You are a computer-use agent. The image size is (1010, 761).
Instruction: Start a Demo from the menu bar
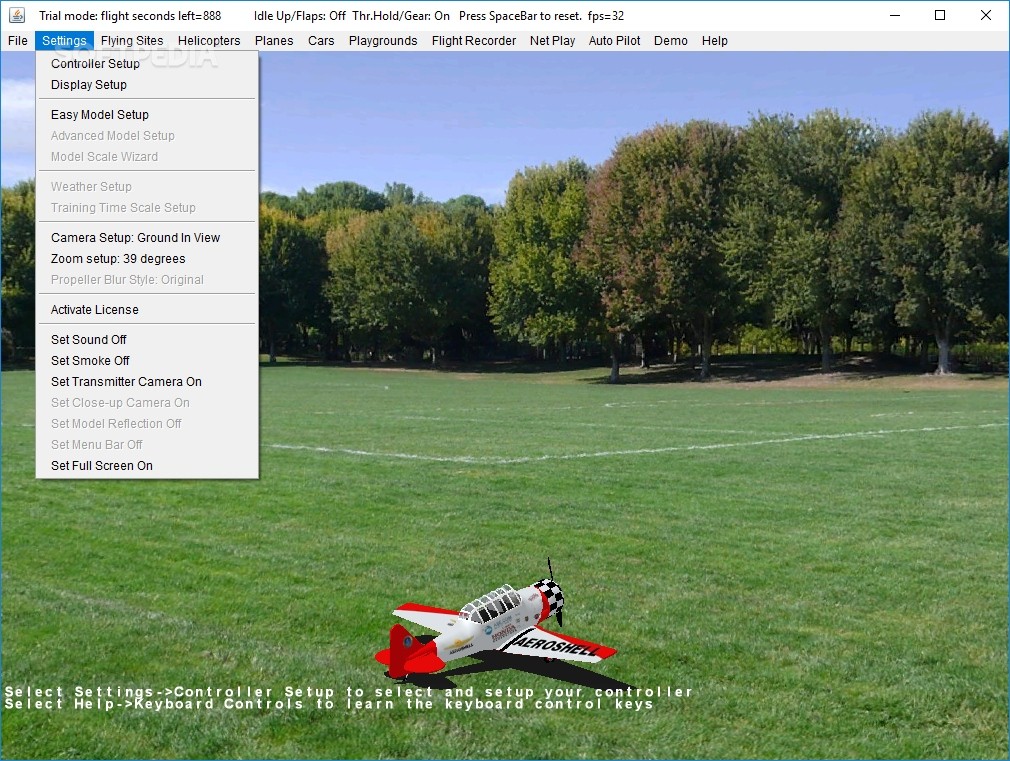coord(670,41)
